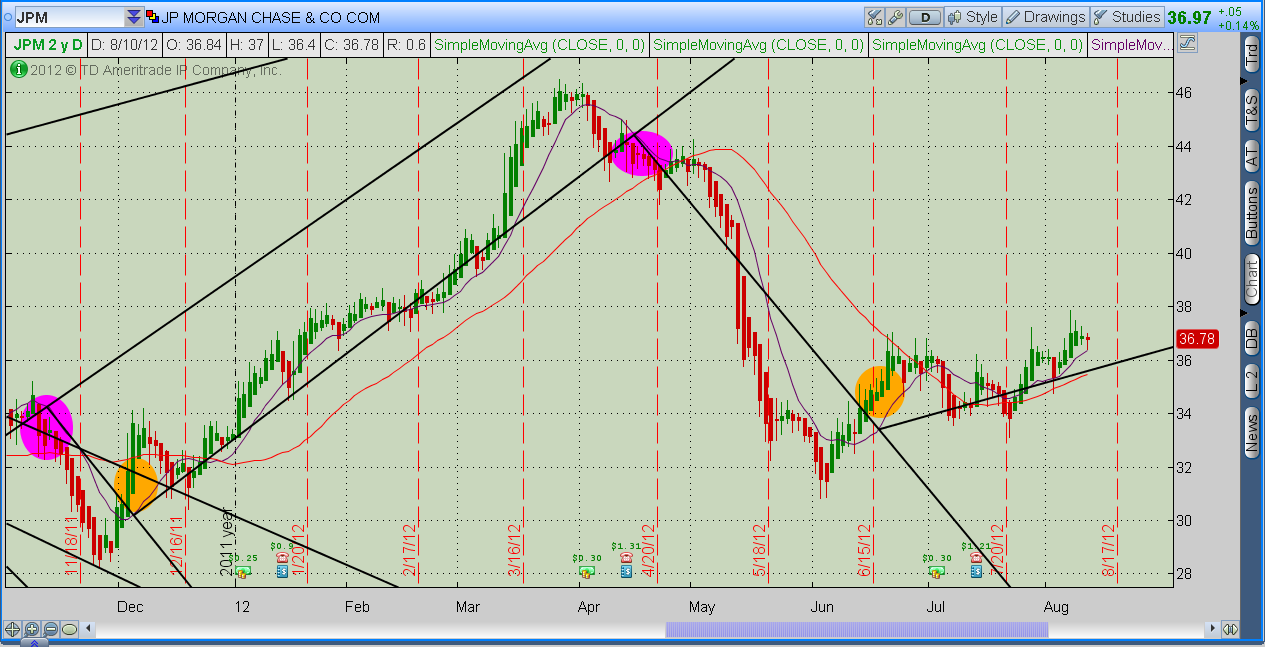Click the D daily timeframe button
The height and width of the screenshot is (647, 1265).
pyautogui.click(x=926, y=17)
